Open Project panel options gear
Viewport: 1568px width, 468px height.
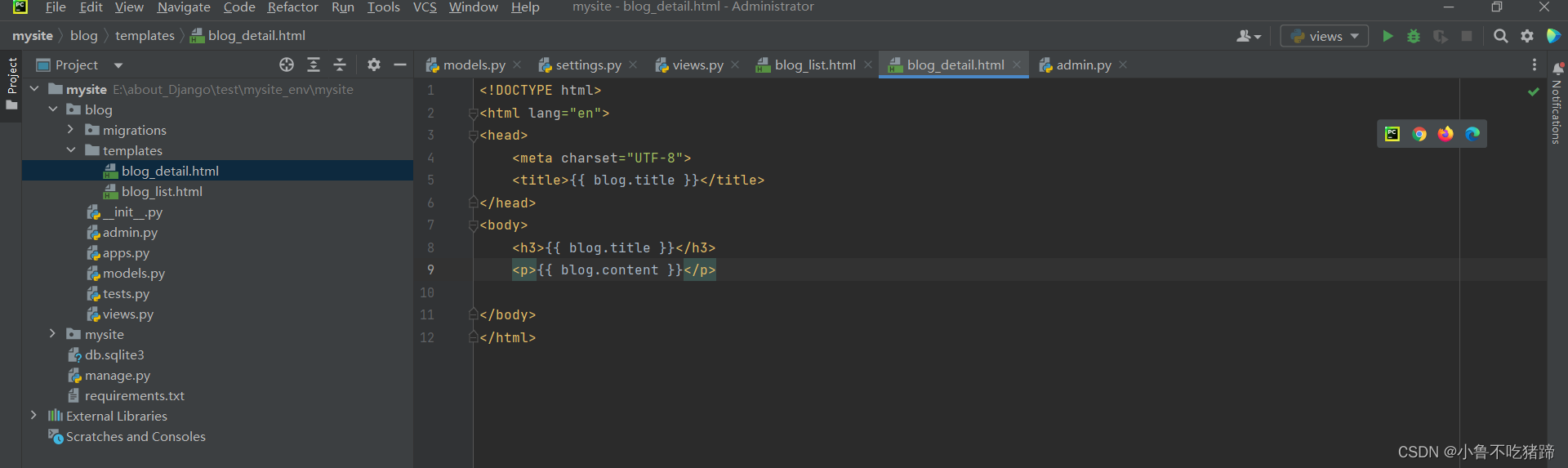tap(374, 65)
